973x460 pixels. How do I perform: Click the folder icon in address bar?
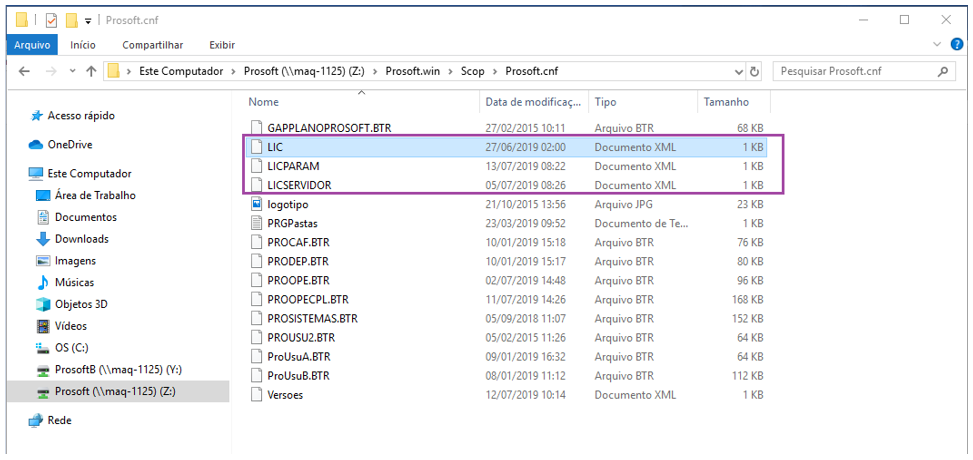tap(113, 71)
